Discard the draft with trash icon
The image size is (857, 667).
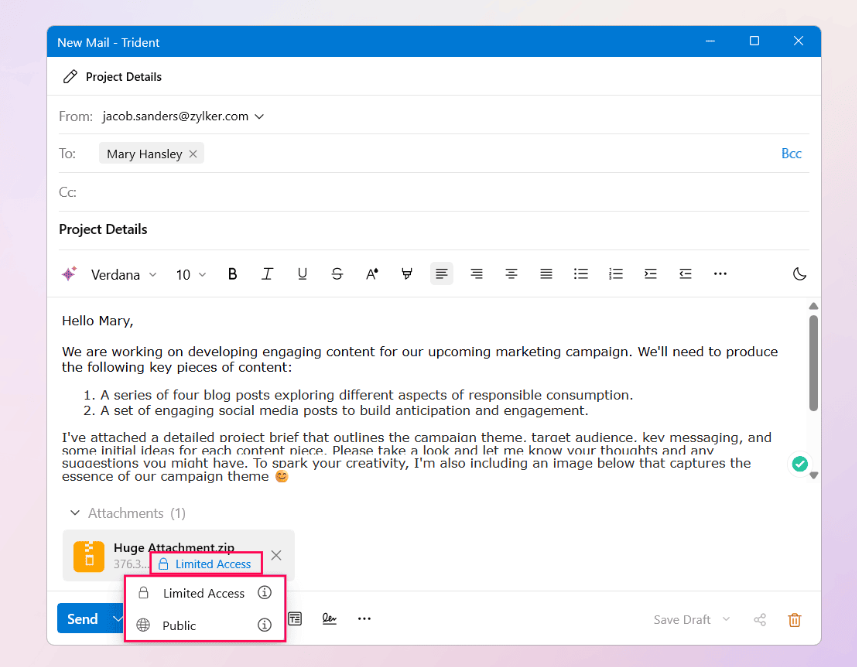(795, 620)
